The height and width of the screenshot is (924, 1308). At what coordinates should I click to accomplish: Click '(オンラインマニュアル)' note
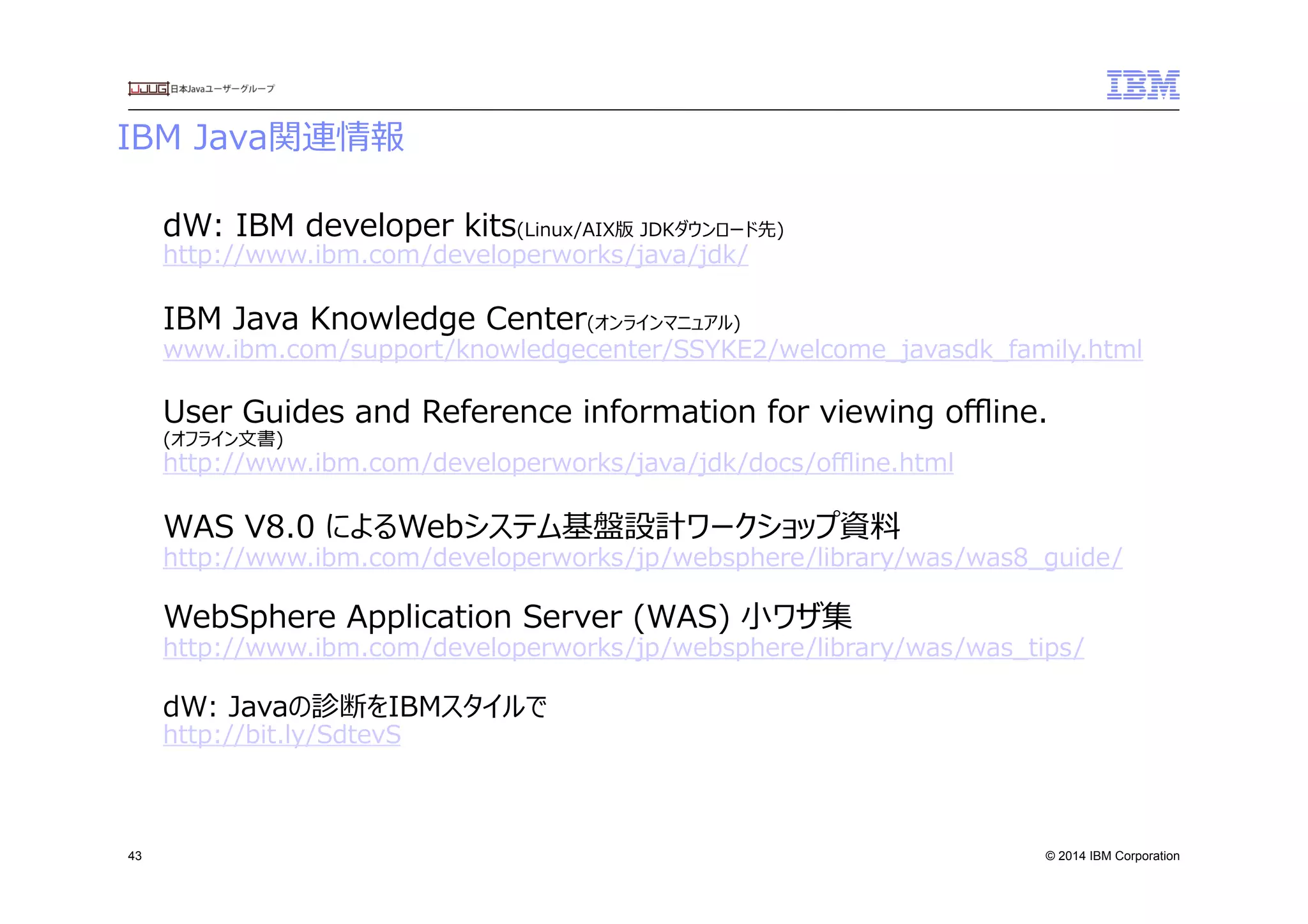(x=664, y=323)
